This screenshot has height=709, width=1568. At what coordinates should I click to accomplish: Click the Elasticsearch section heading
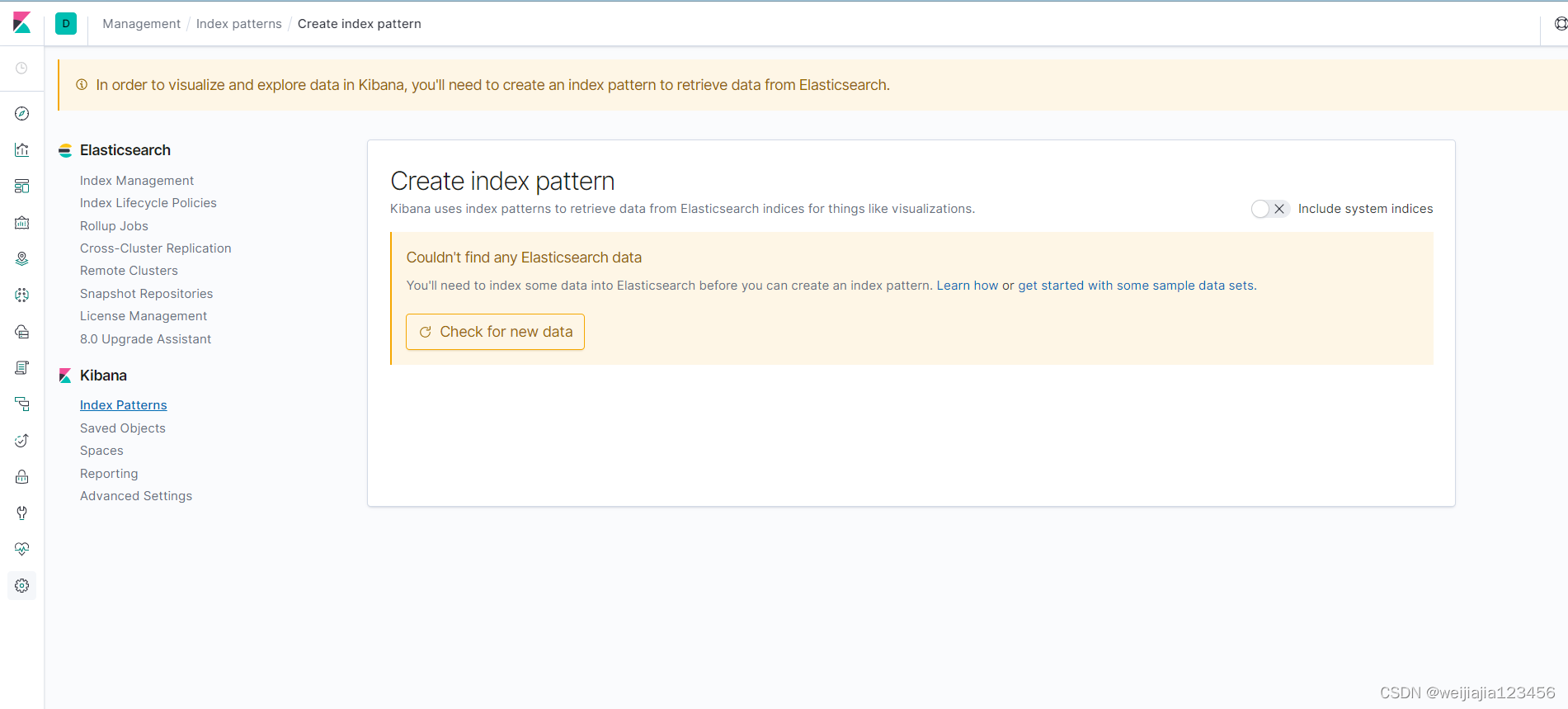pyautogui.click(x=125, y=150)
